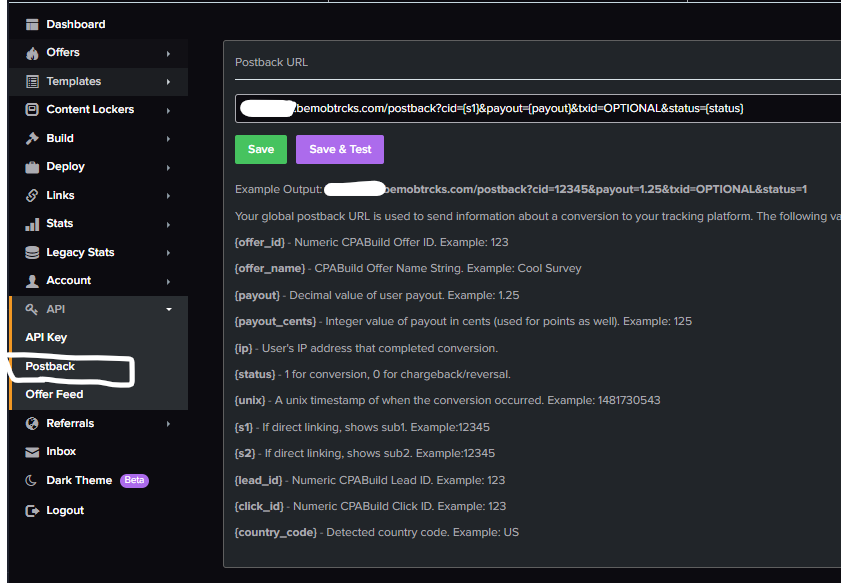This screenshot has width=841, height=583.
Task: Click the {payout} variable text
Action: pos(257,296)
